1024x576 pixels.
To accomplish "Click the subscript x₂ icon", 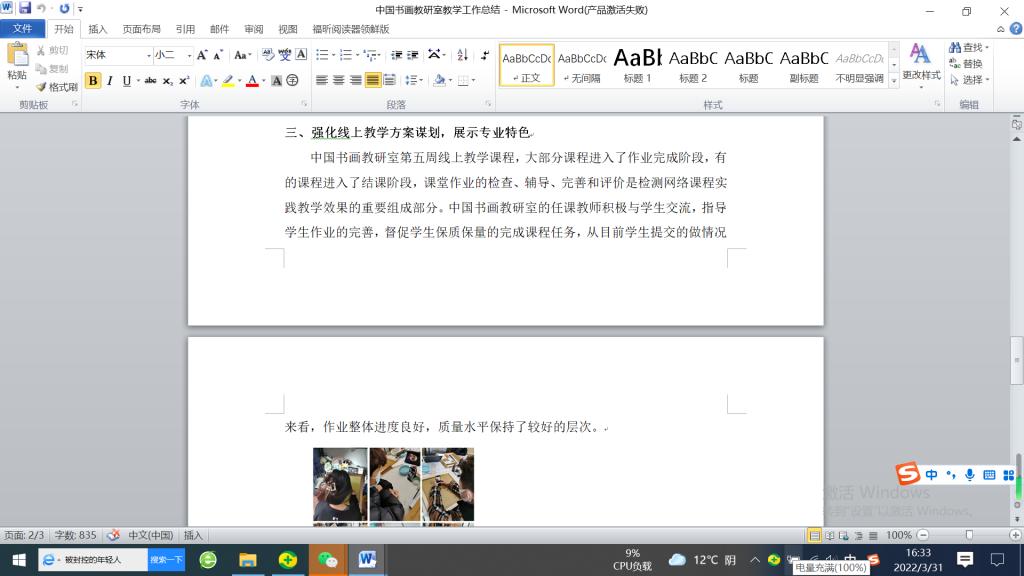I will pyautogui.click(x=167, y=81).
